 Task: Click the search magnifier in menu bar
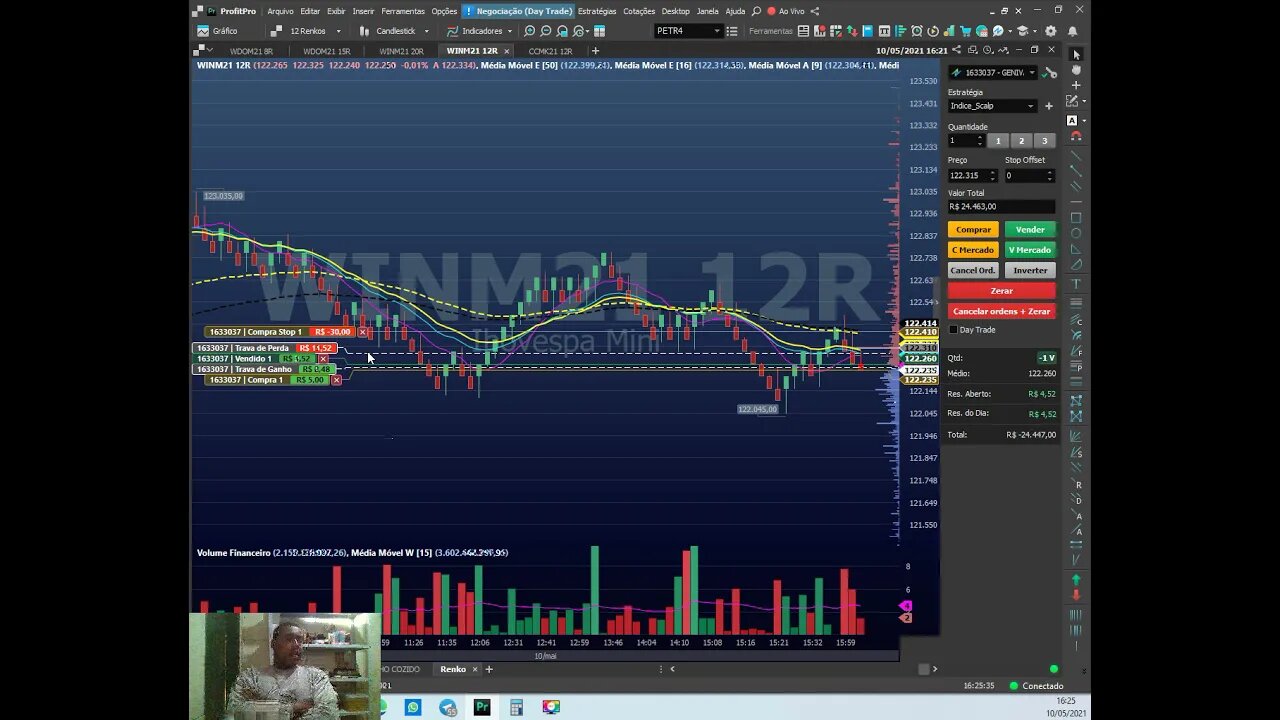(x=756, y=11)
